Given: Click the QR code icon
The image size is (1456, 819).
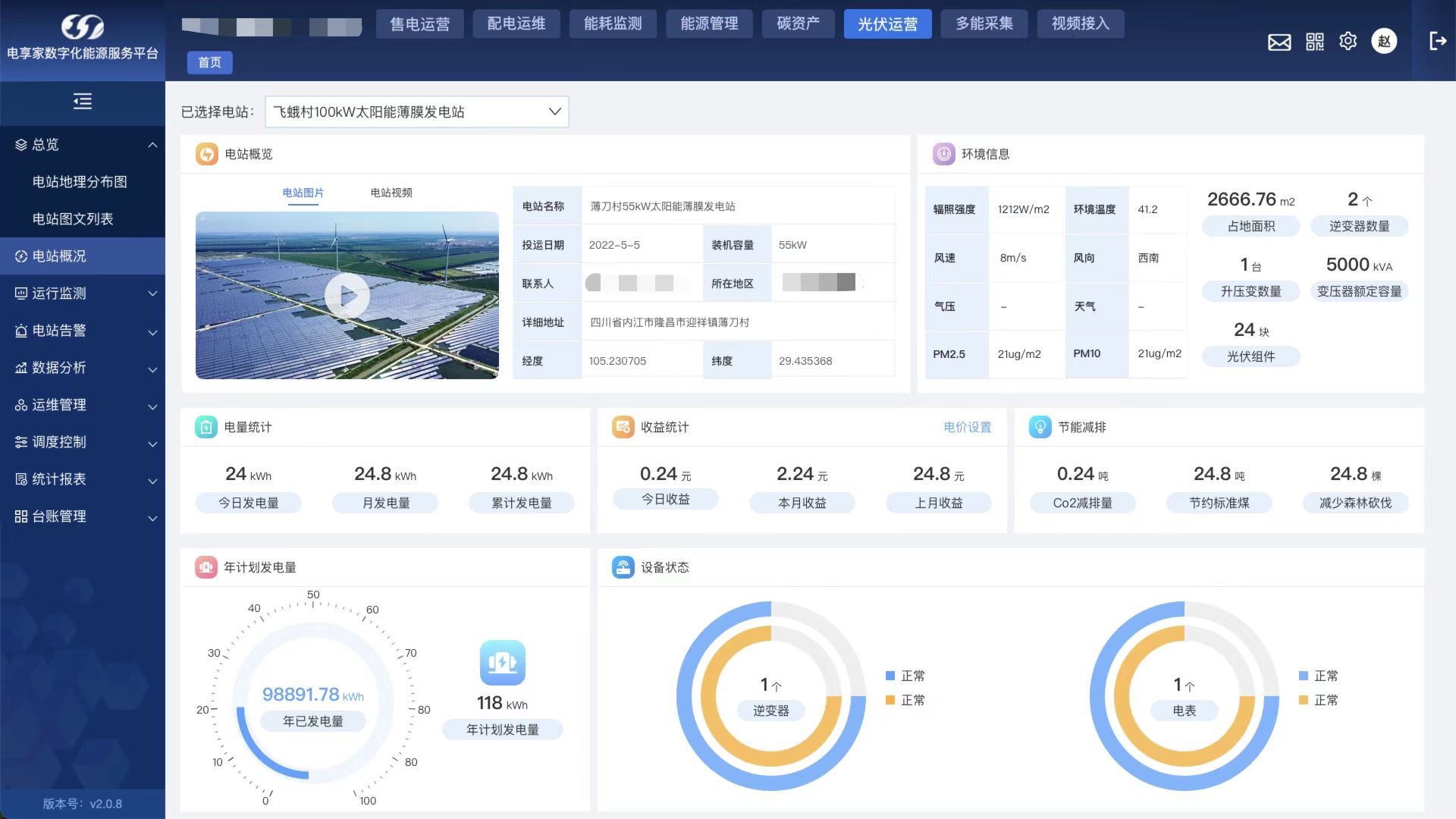Looking at the screenshot, I should coord(1314,42).
